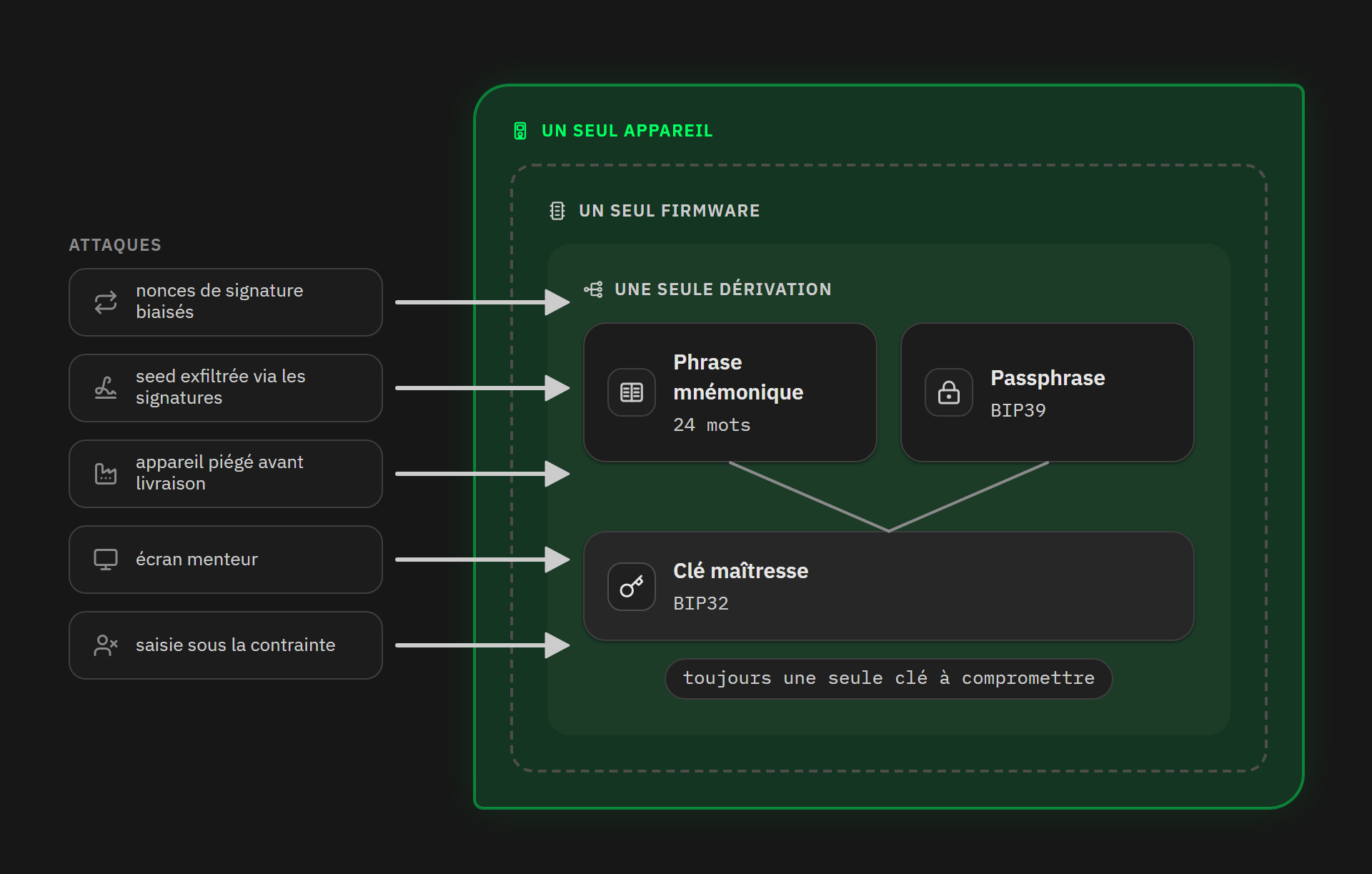Click the 'BIP39' subtitle

1018,410
